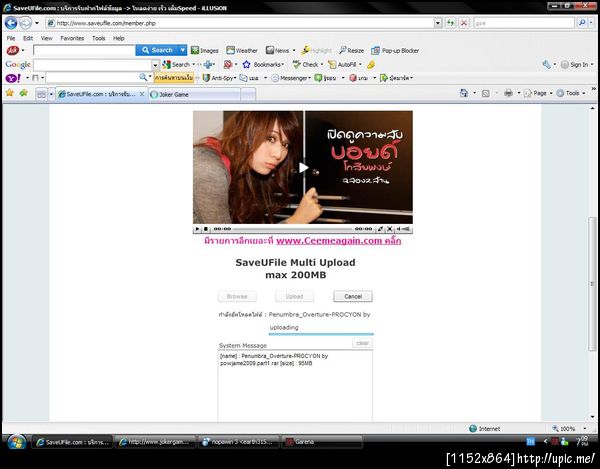This screenshot has width=600, height=469.
Task: Switch to the jokergame taskbar window
Action: (155, 442)
